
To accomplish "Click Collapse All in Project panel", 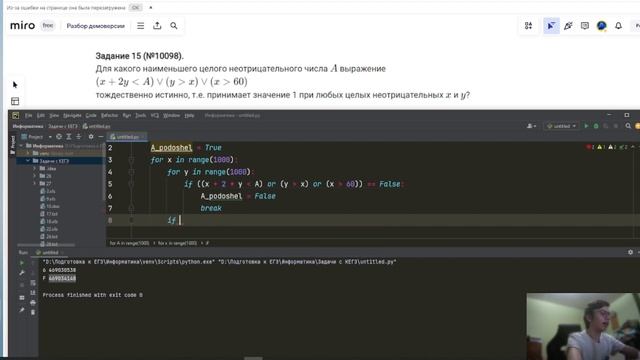I will 78,137.
